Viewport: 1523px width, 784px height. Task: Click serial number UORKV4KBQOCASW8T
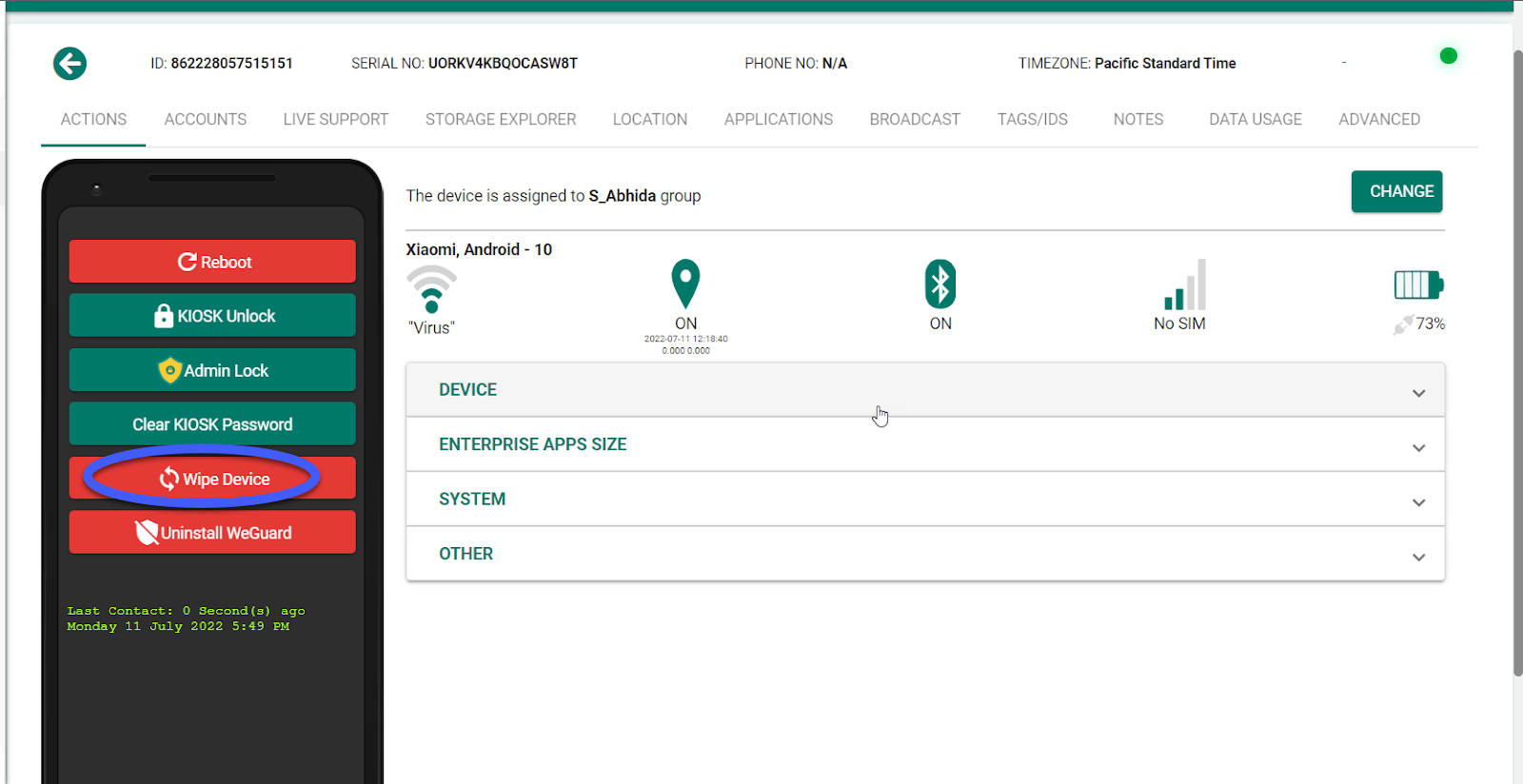[503, 63]
